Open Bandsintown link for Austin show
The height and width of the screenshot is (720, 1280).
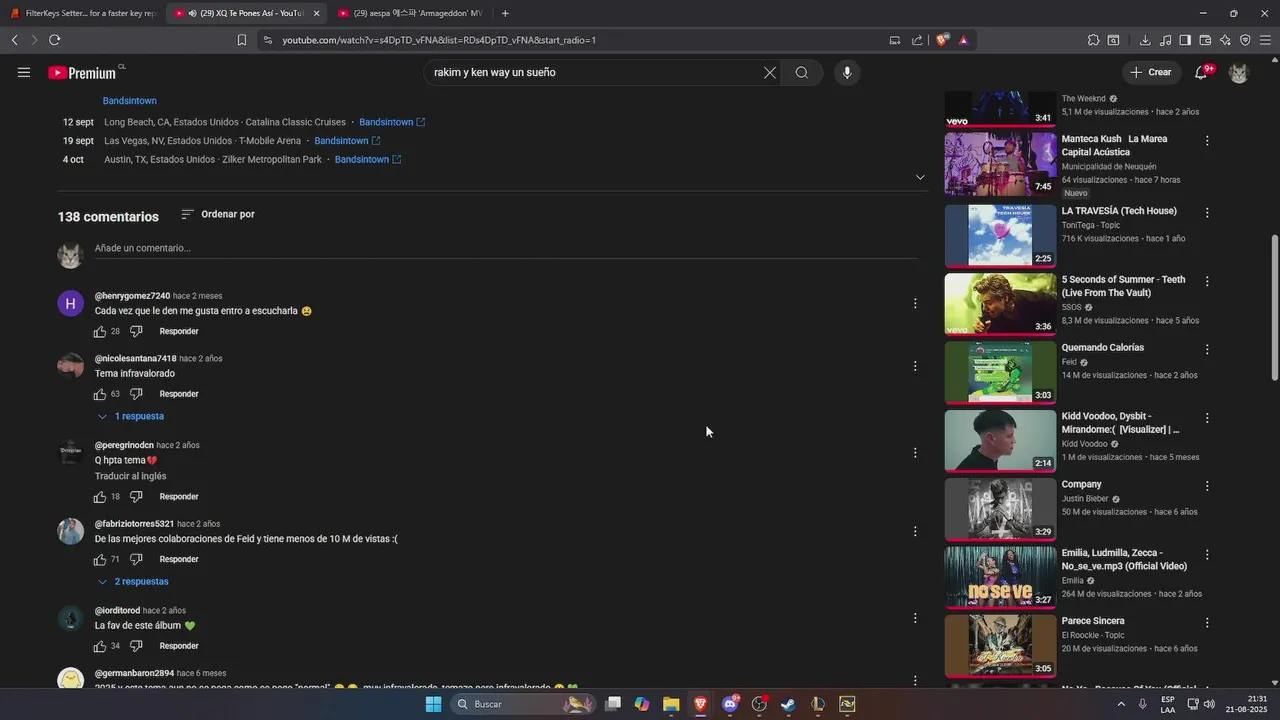point(368,159)
